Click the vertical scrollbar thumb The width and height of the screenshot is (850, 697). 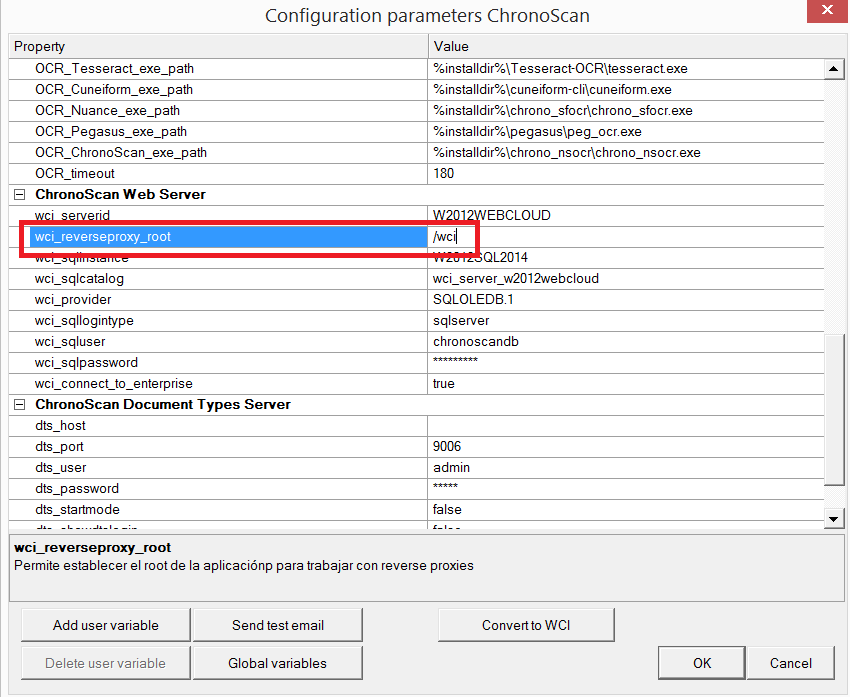point(834,410)
